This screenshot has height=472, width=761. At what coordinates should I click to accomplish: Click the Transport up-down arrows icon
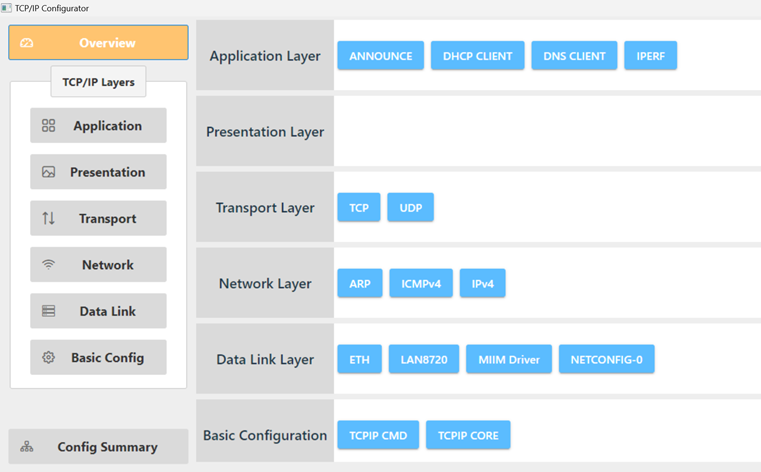pos(49,218)
